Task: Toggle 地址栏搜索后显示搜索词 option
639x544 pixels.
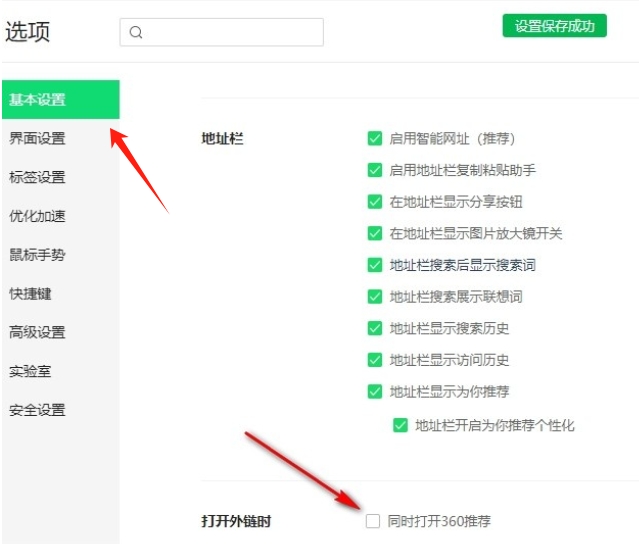Action: tap(375, 265)
